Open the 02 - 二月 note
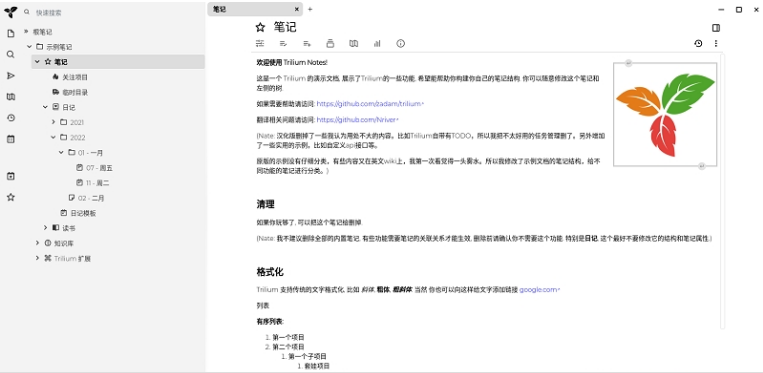The width and height of the screenshot is (763, 373). (x=91, y=198)
